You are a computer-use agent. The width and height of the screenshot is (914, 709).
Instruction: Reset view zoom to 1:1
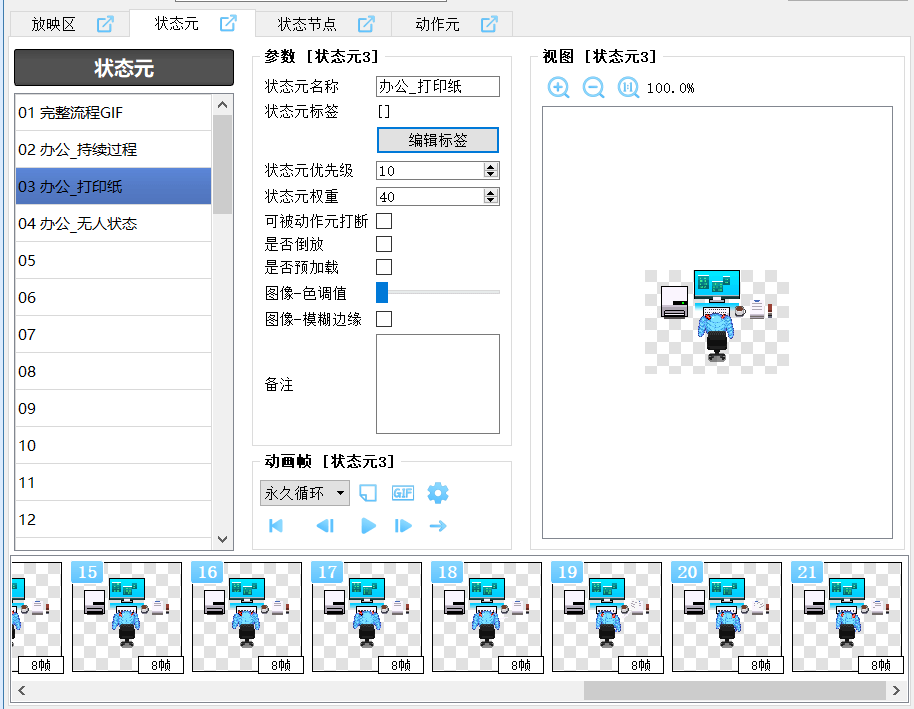(x=628, y=88)
